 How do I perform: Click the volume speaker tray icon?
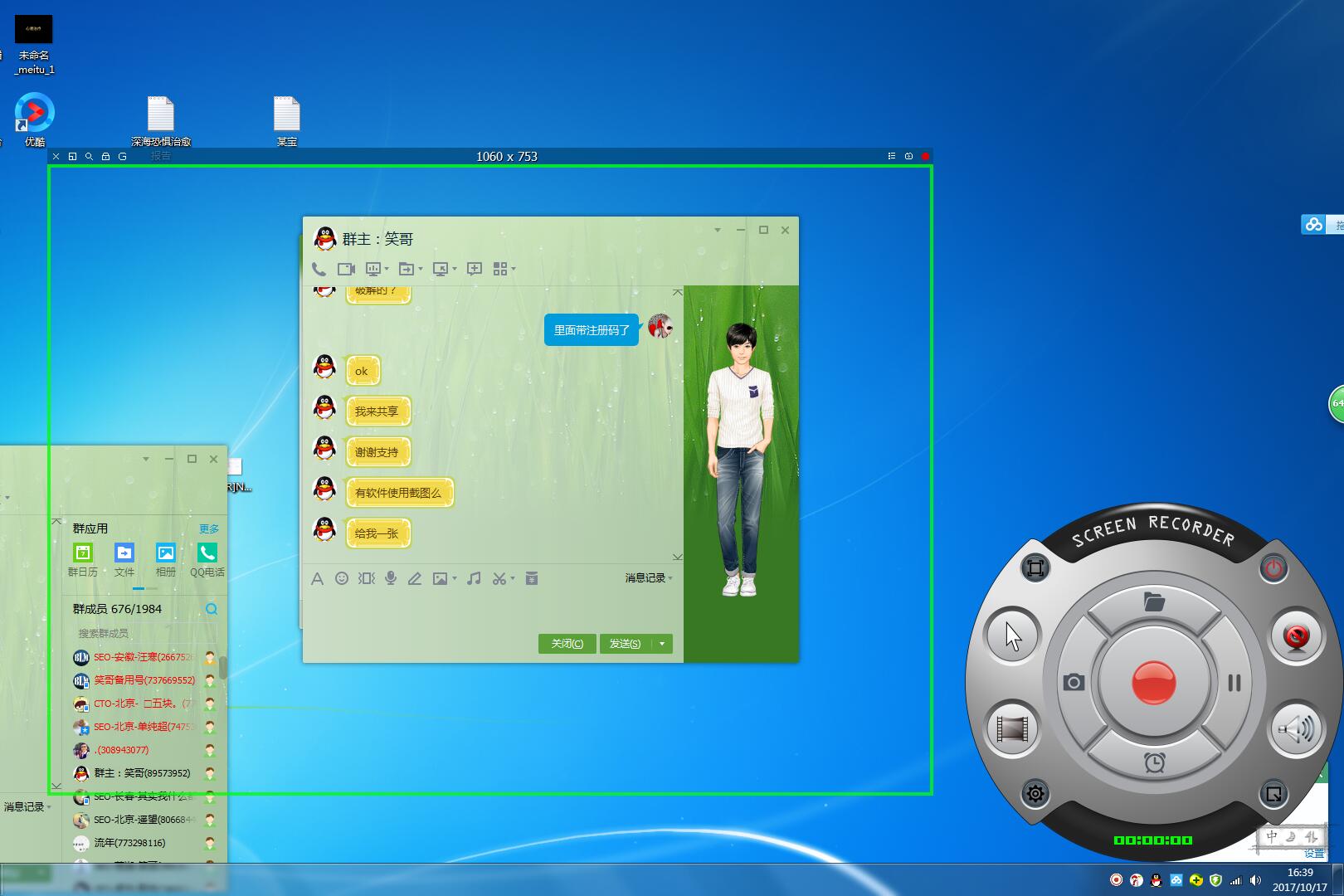click(x=1255, y=880)
